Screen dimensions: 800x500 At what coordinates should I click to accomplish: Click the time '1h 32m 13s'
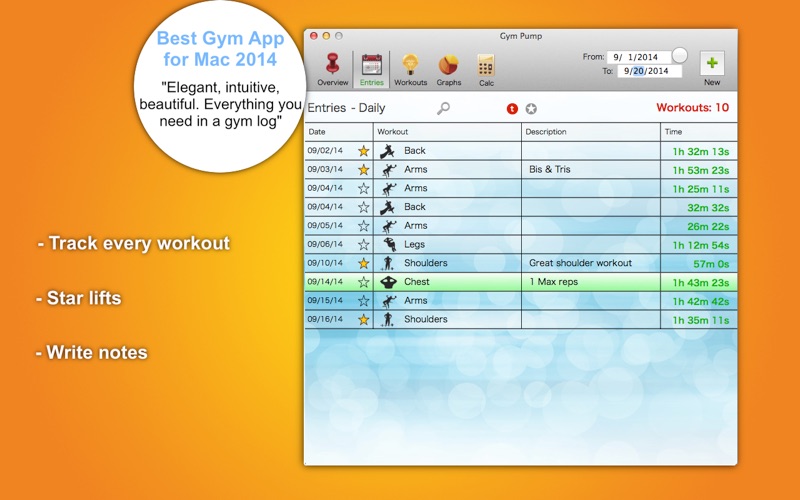point(701,152)
